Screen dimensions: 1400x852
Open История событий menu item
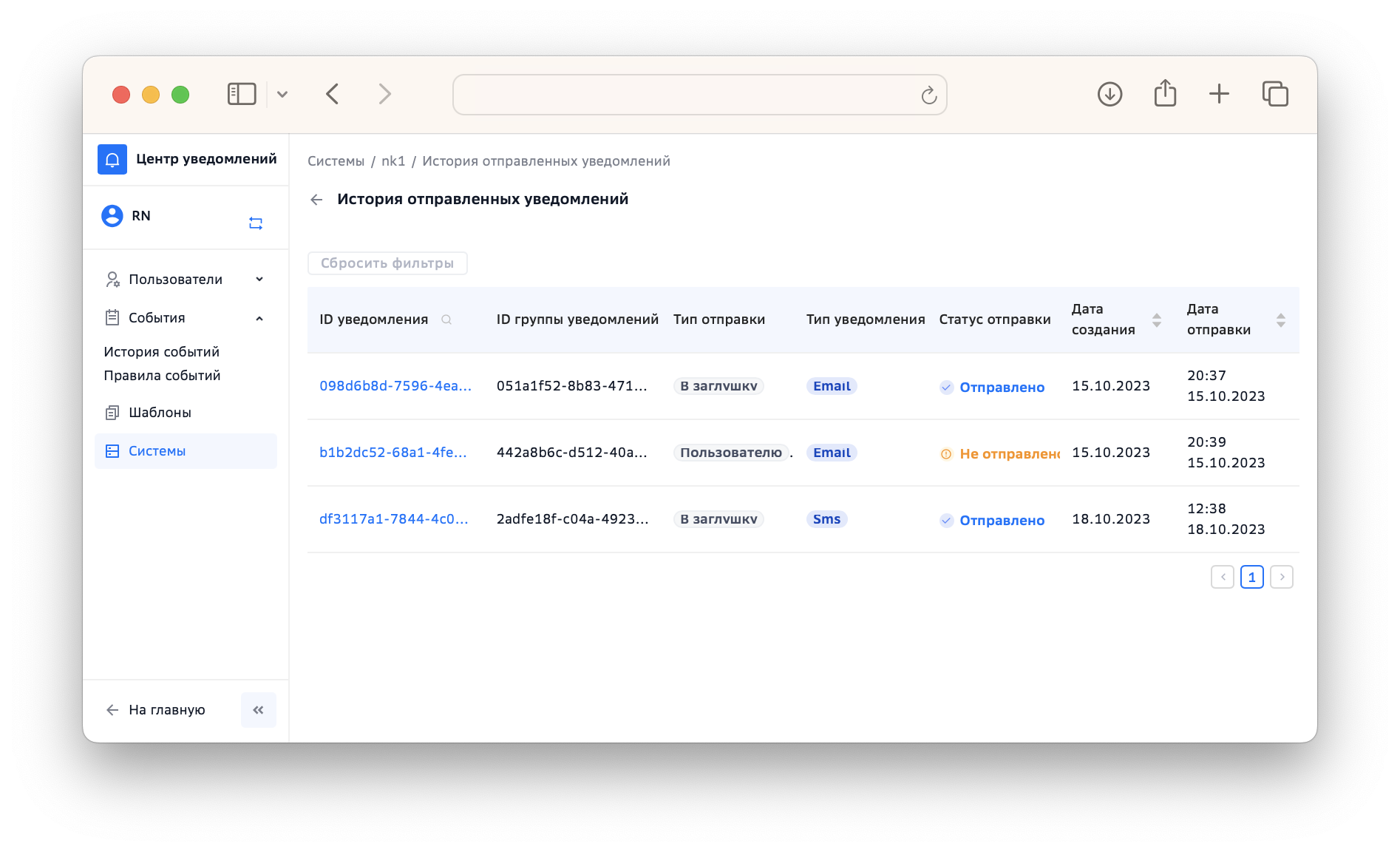pyautogui.click(x=162, y=352)
